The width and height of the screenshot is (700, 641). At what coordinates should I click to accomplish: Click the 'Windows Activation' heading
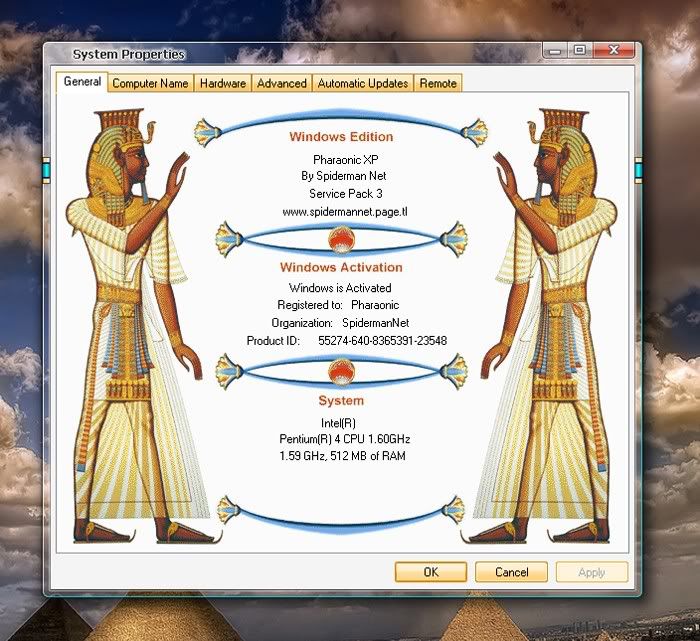click(341, 267)
